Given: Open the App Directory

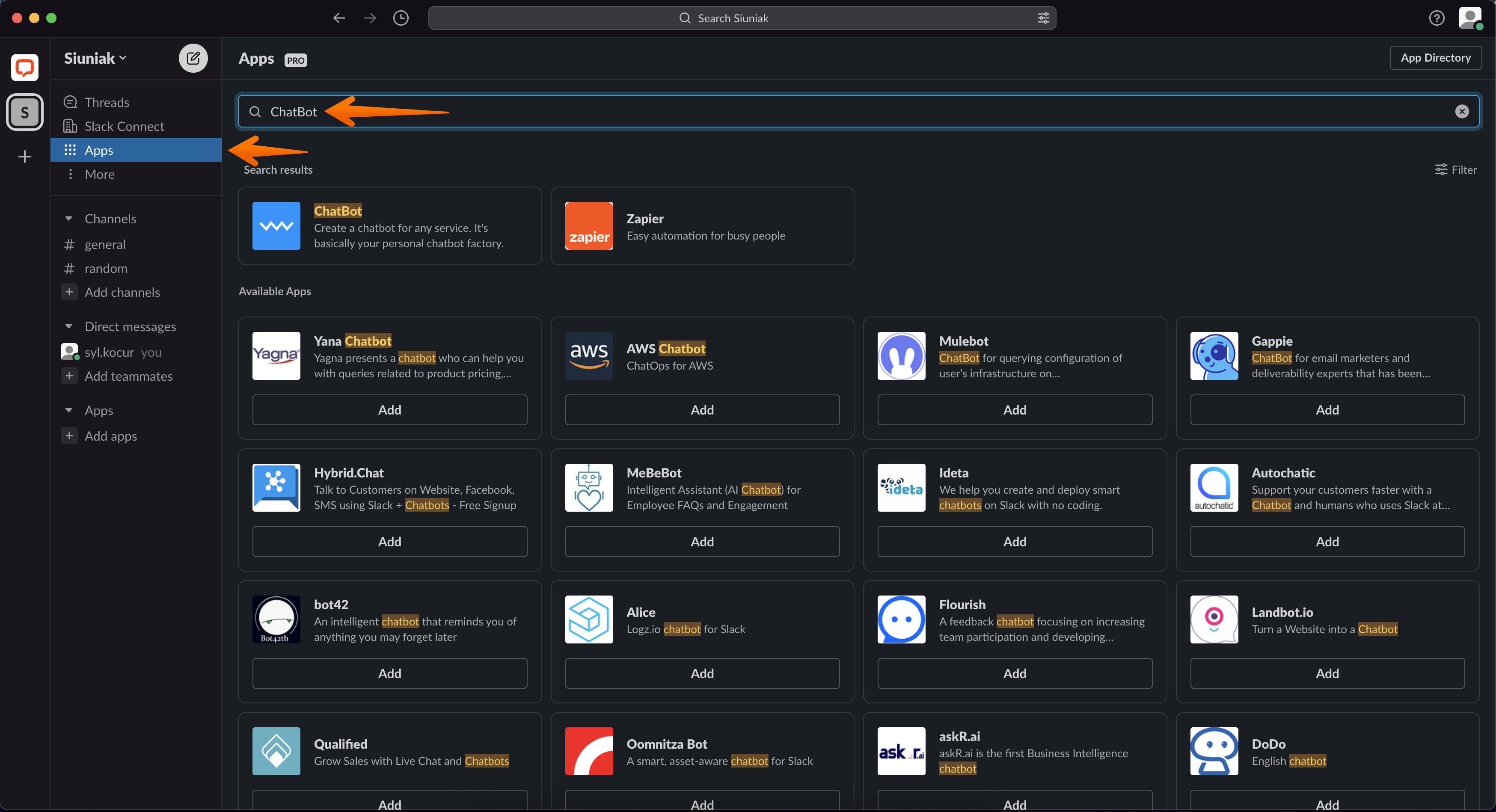Looking at the screenshot, I should (x=1435, y=58).
